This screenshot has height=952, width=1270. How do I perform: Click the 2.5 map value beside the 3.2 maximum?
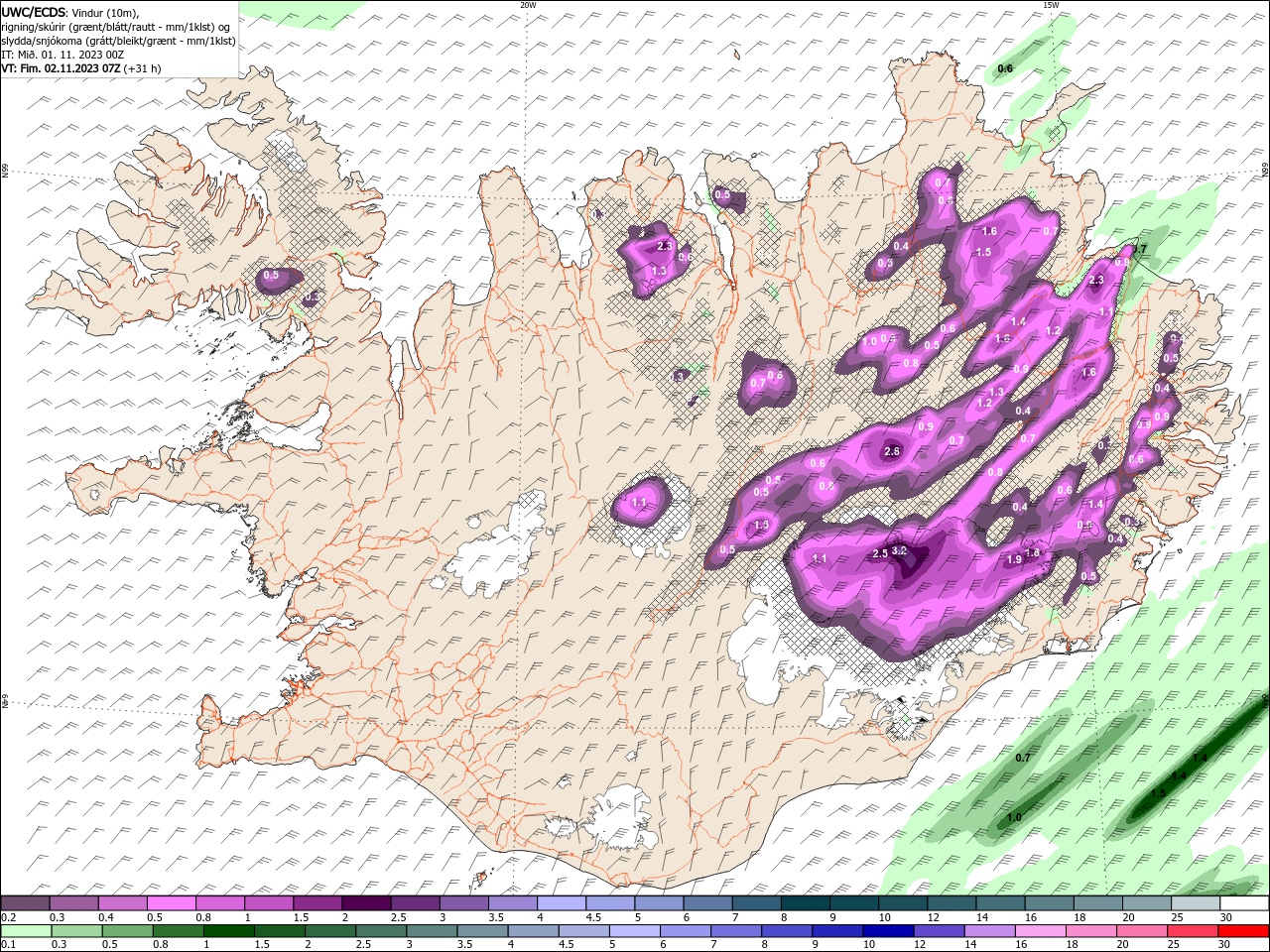(879, 553)
